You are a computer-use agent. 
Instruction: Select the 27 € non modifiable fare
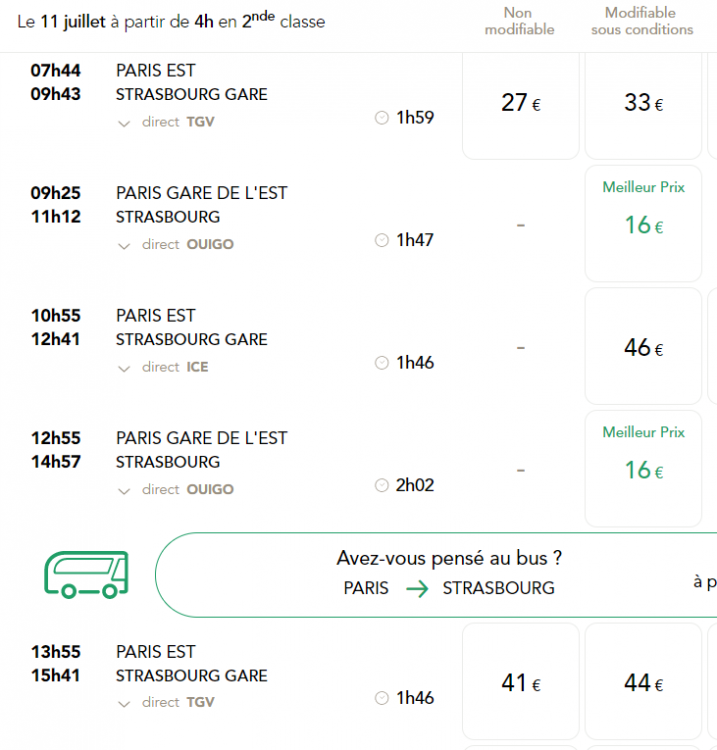(521, 106)
